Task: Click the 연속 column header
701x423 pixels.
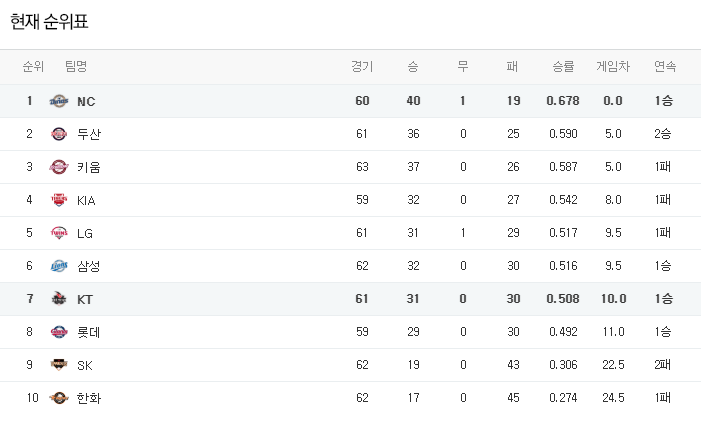Action: tap(664, 67)
